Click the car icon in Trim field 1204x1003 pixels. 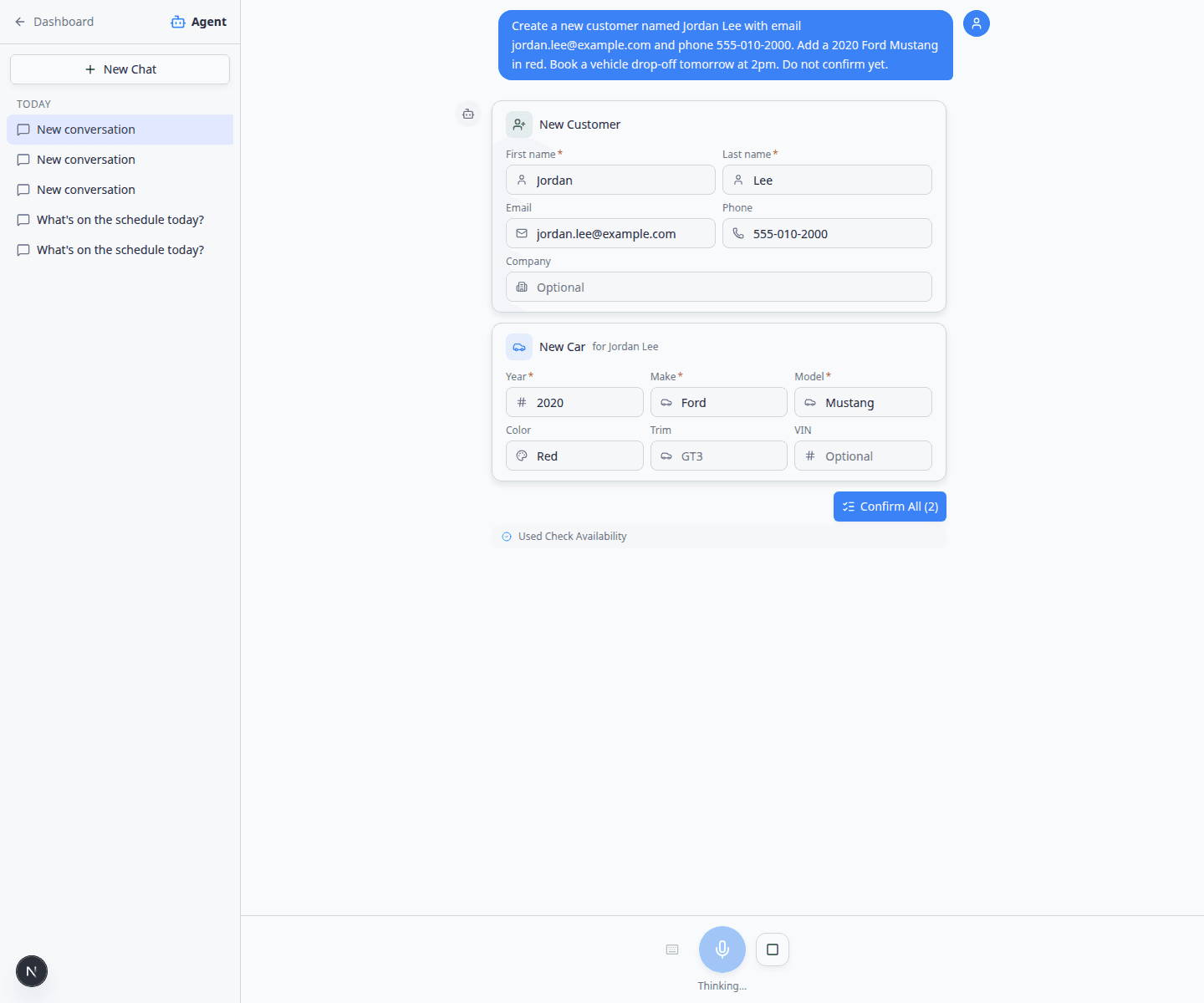[666, 456]
